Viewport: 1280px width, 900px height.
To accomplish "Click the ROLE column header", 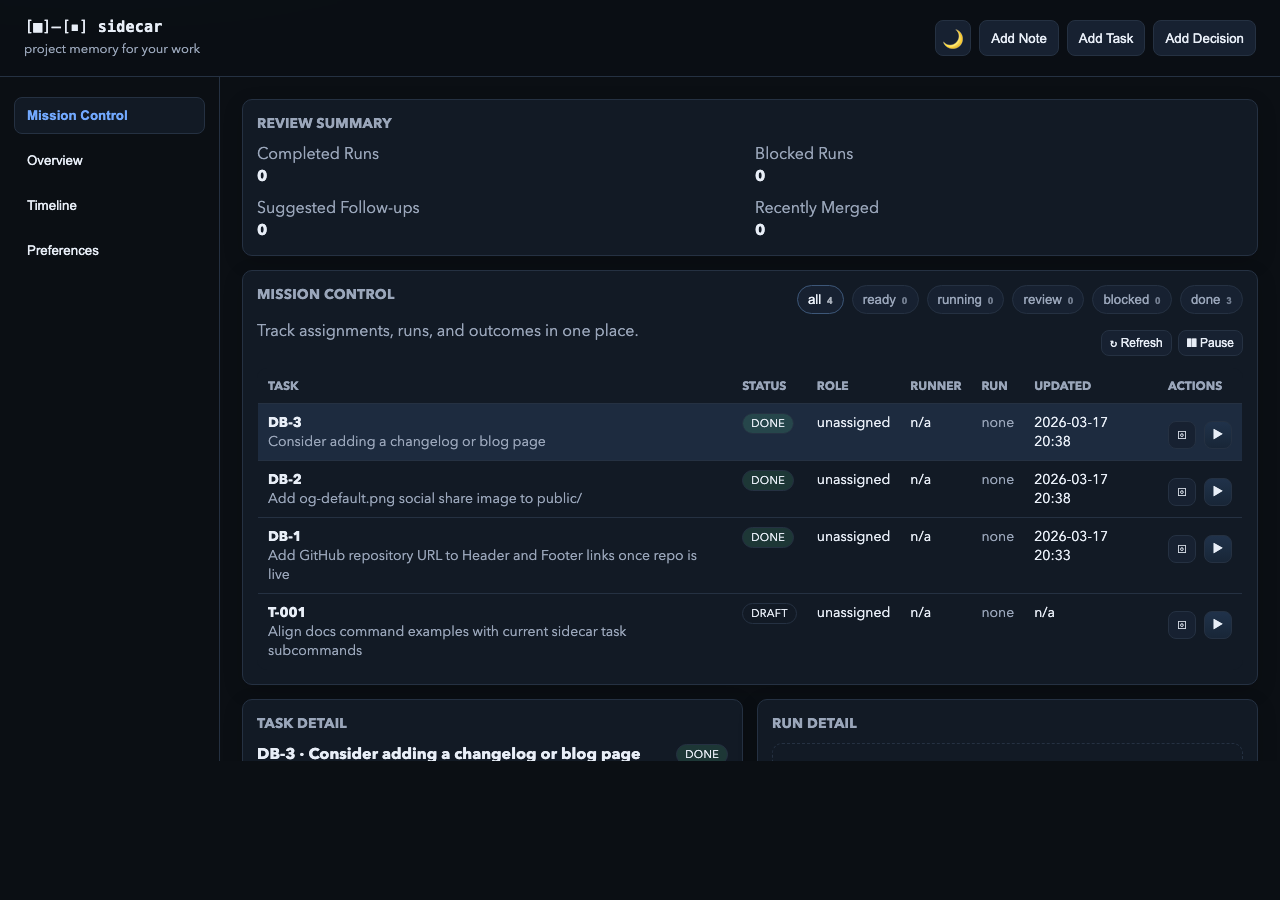I will click(x=832, y=386).
